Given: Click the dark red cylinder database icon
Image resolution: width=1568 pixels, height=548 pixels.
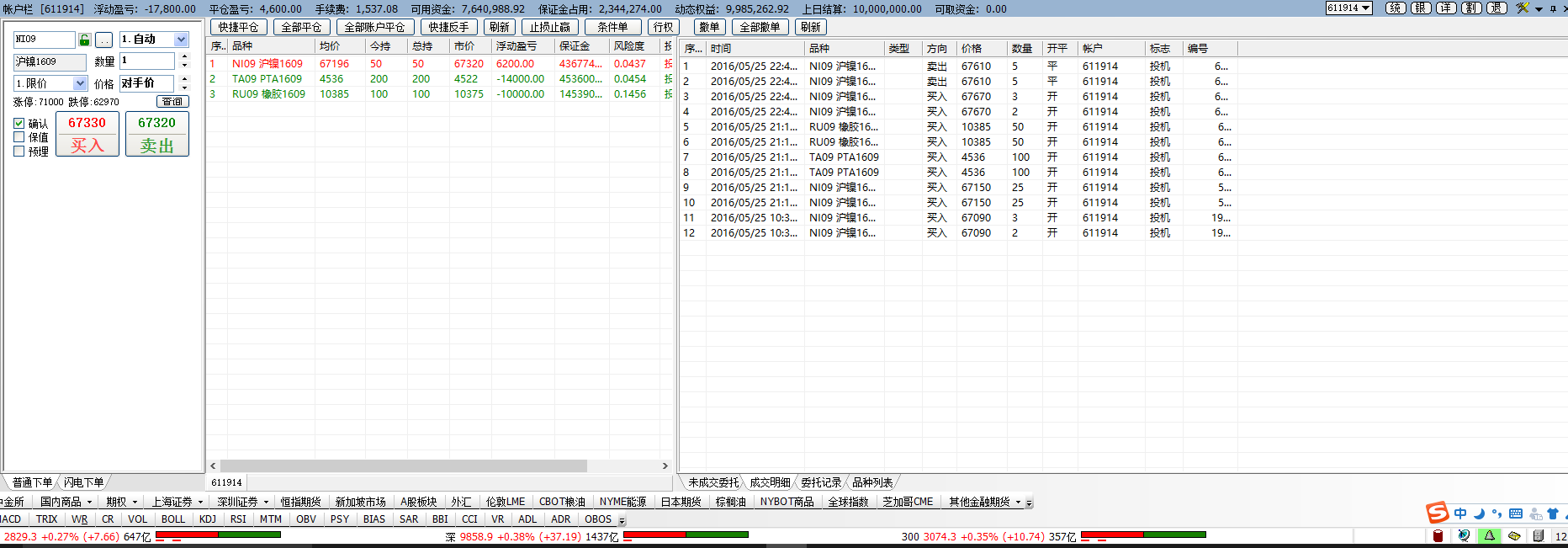Looking at the screenshot, I should pos(1438,536).
